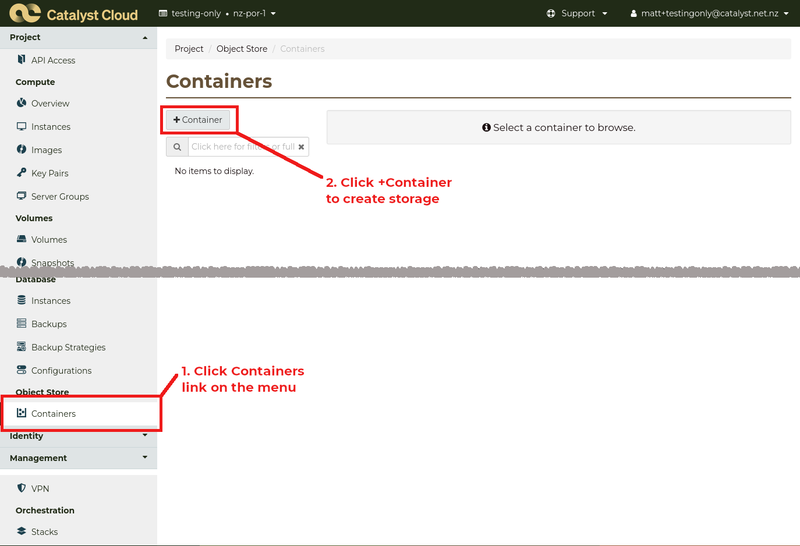Open Compute Overview in the sidebar
Viewport: 800px width, 546px height.
(x=50, y=104)
